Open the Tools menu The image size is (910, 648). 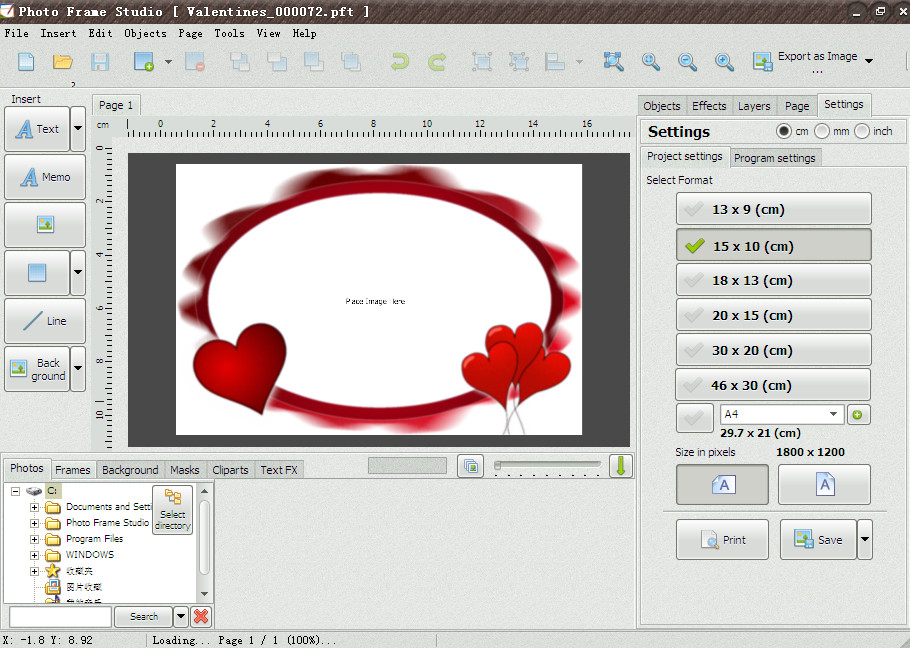click(229, 33)
